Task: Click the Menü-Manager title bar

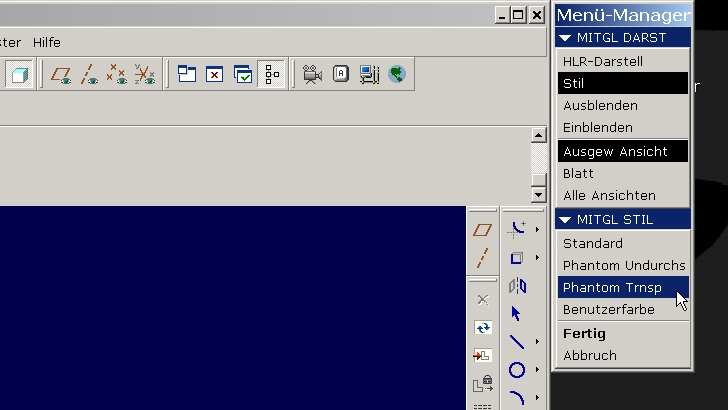Action: (623, 15)
